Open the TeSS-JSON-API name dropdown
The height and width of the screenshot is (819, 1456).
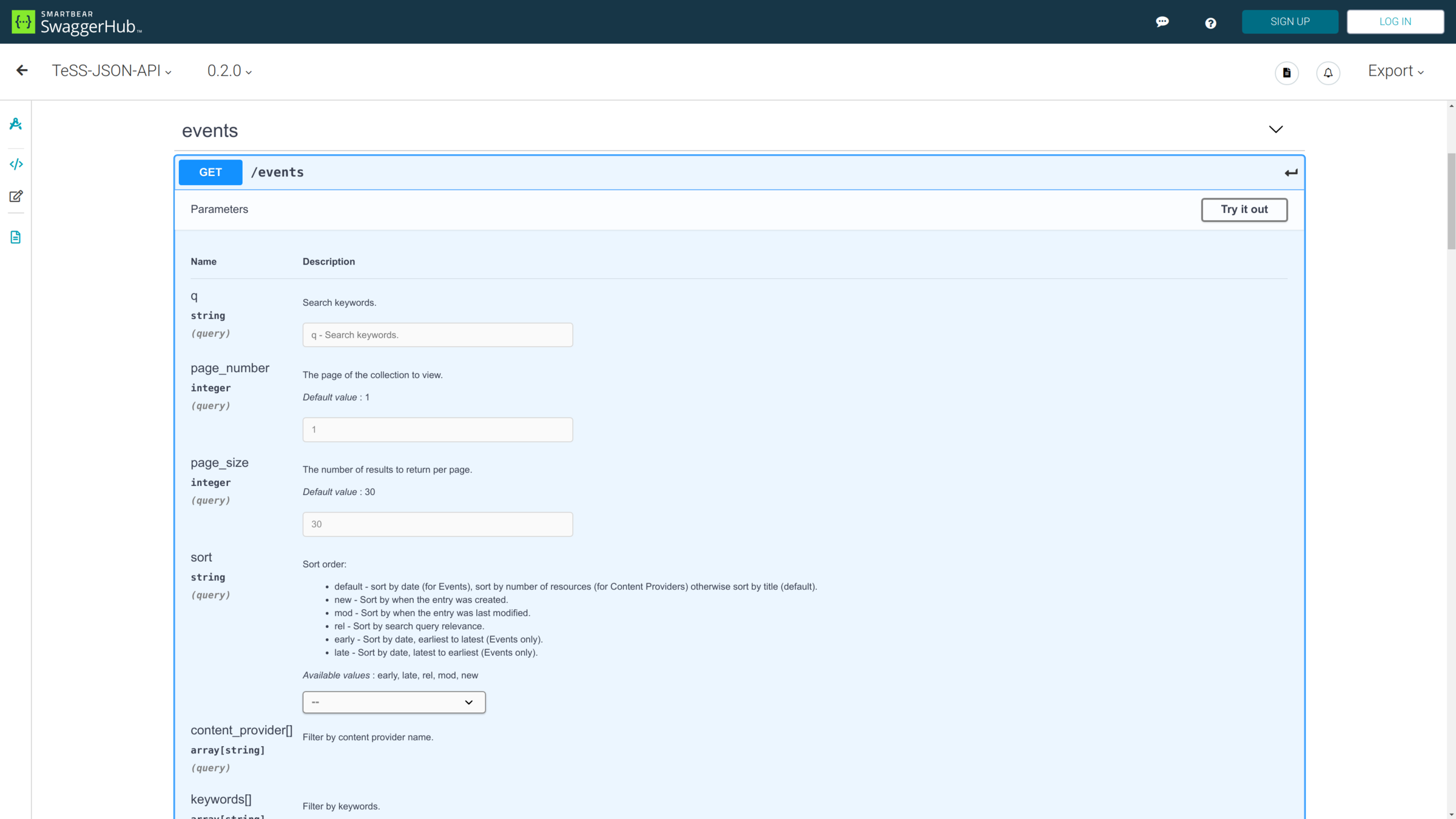(x=112, y=71)
